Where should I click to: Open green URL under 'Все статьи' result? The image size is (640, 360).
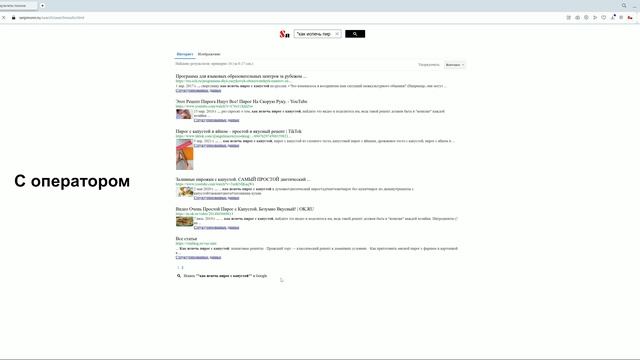[196, 243]
